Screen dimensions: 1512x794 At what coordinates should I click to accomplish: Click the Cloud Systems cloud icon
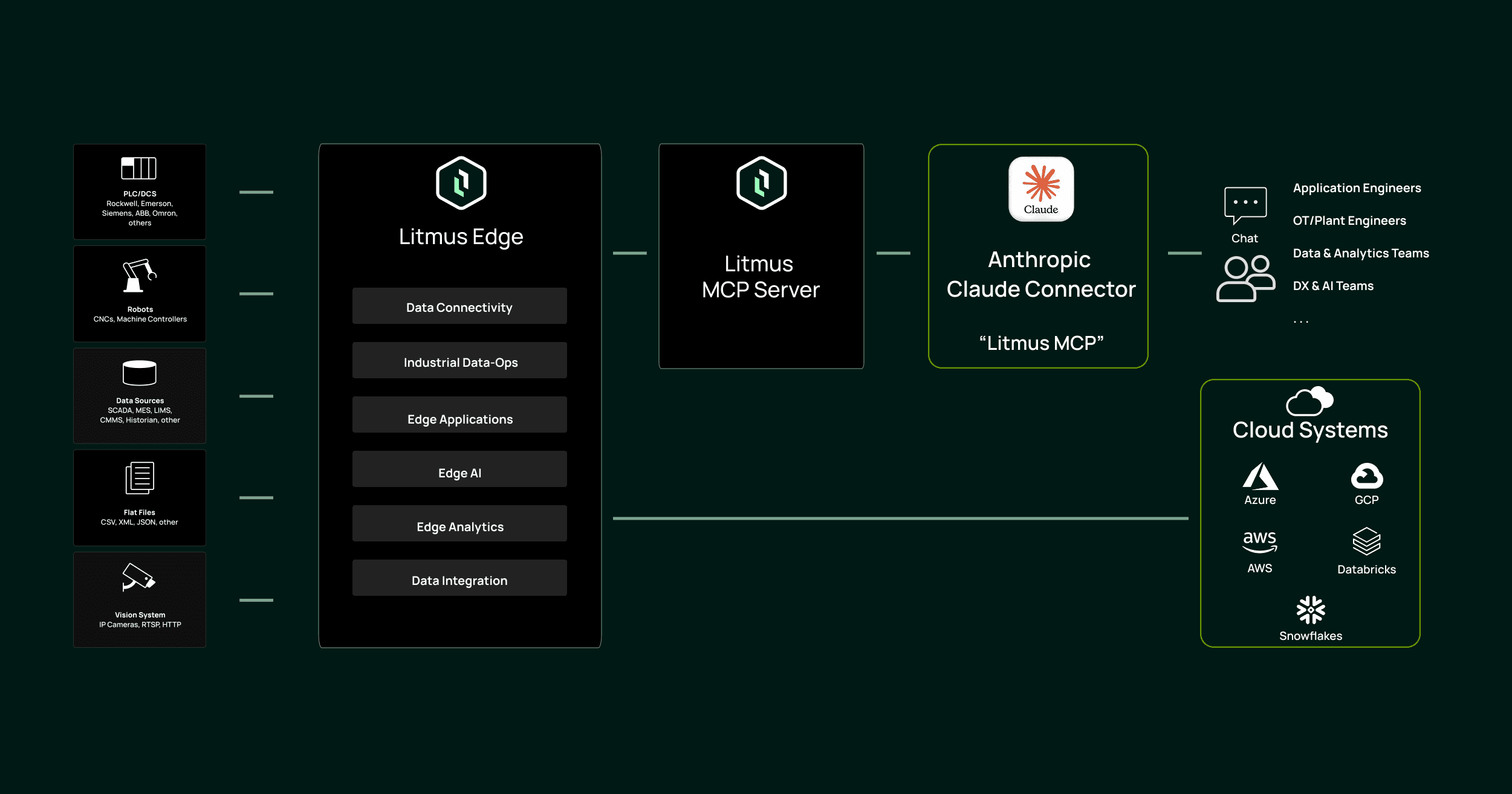point(1309,401)
